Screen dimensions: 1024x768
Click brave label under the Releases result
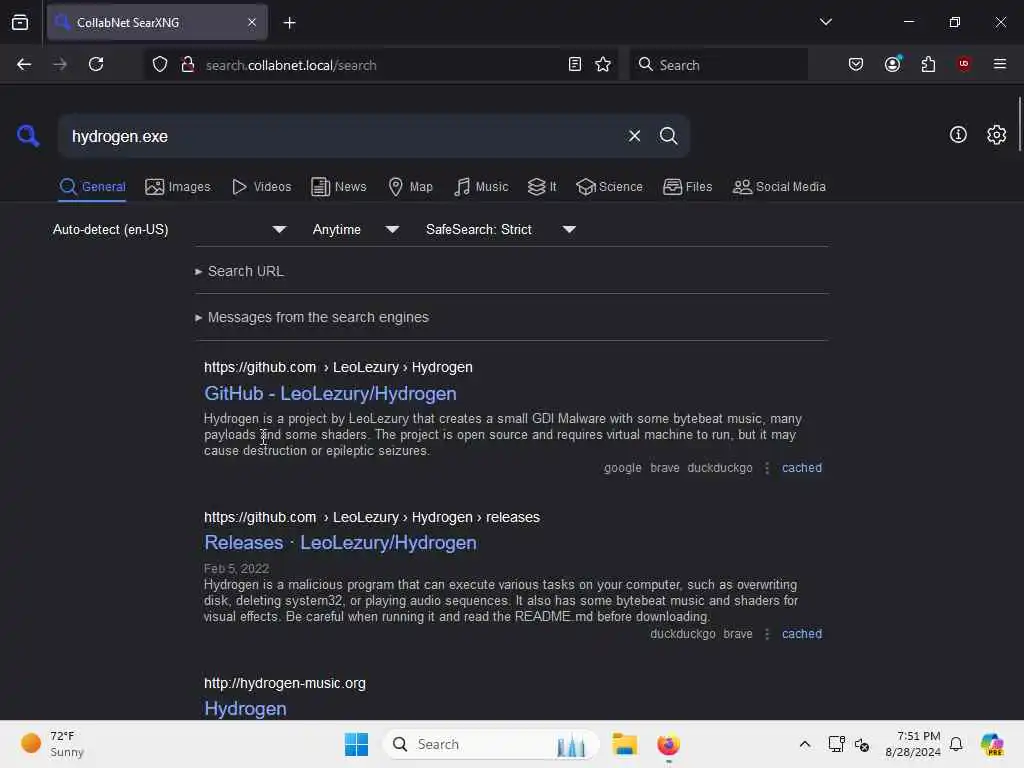738,633
